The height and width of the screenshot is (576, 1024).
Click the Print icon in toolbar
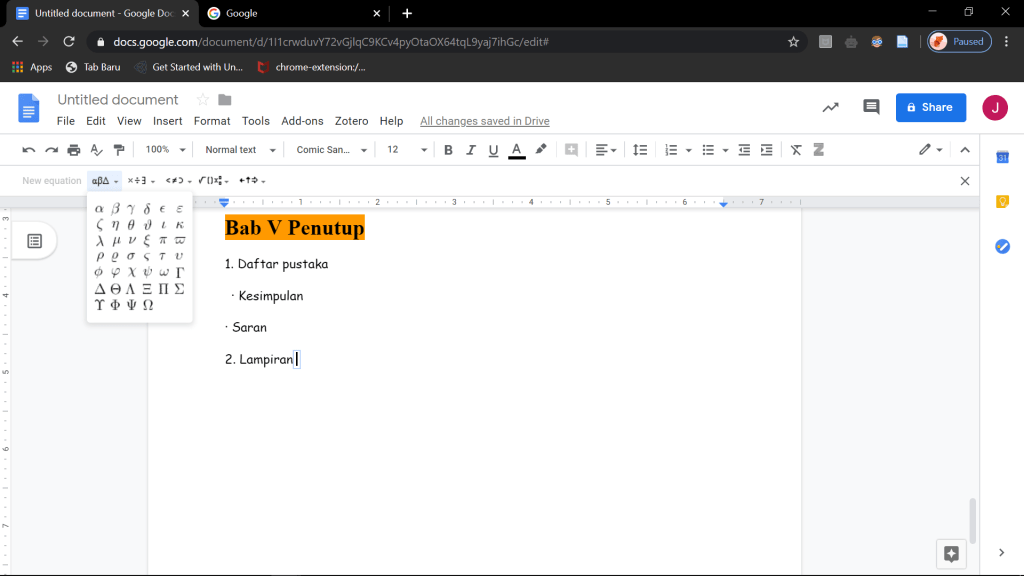point(73,150)
